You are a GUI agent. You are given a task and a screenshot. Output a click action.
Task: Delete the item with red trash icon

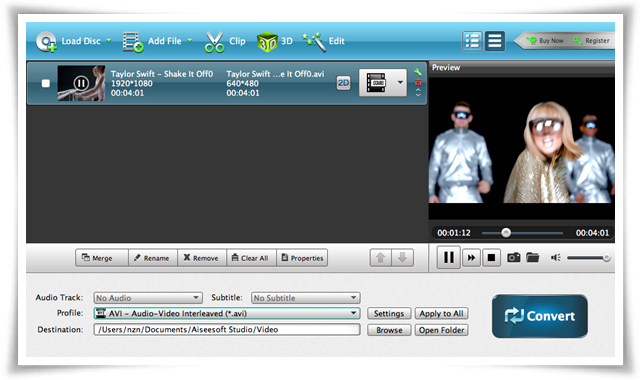click(x=418, y=82)
